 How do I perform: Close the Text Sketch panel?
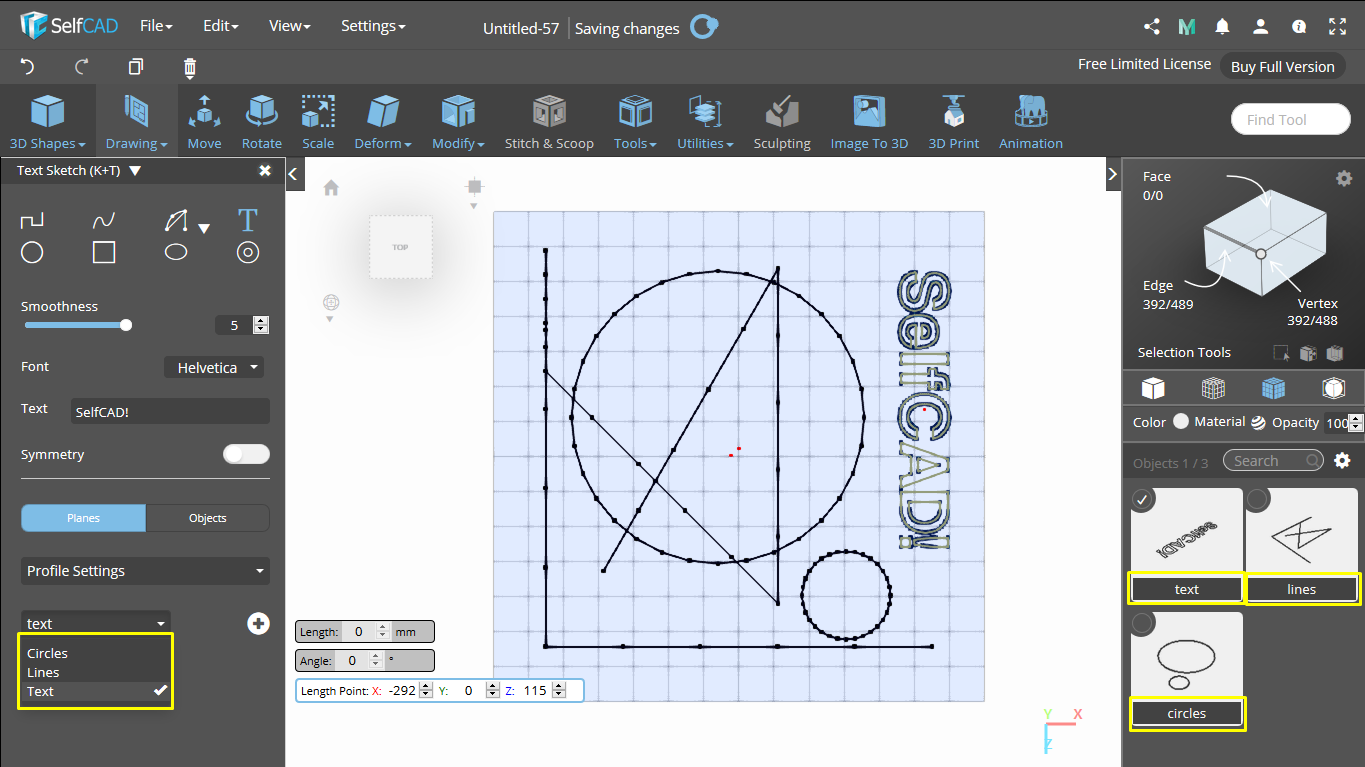[265, 171]
